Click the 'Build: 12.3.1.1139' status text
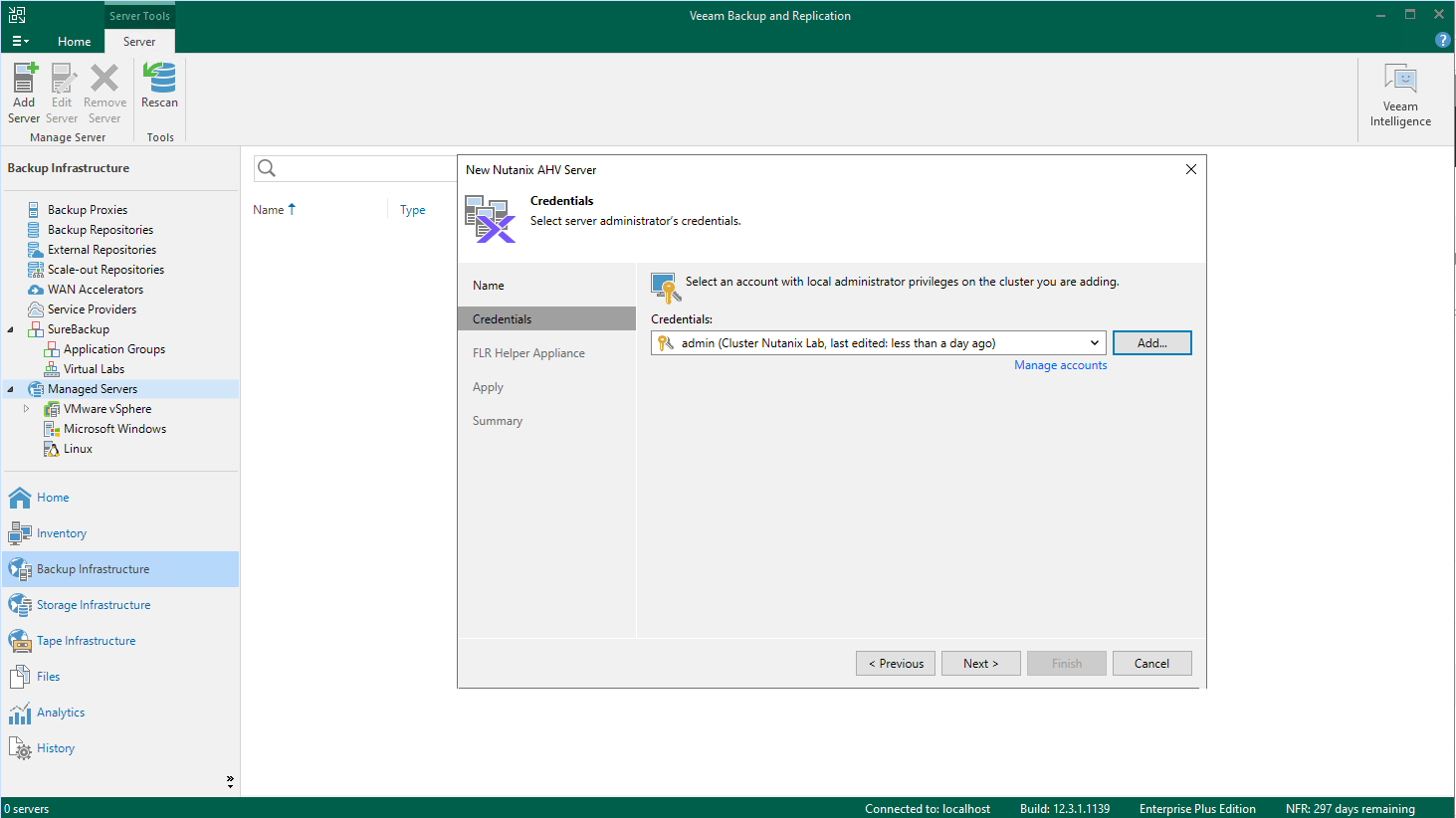The height and width of the screenshot is (818, 1456). click(x=1065, y=809)
